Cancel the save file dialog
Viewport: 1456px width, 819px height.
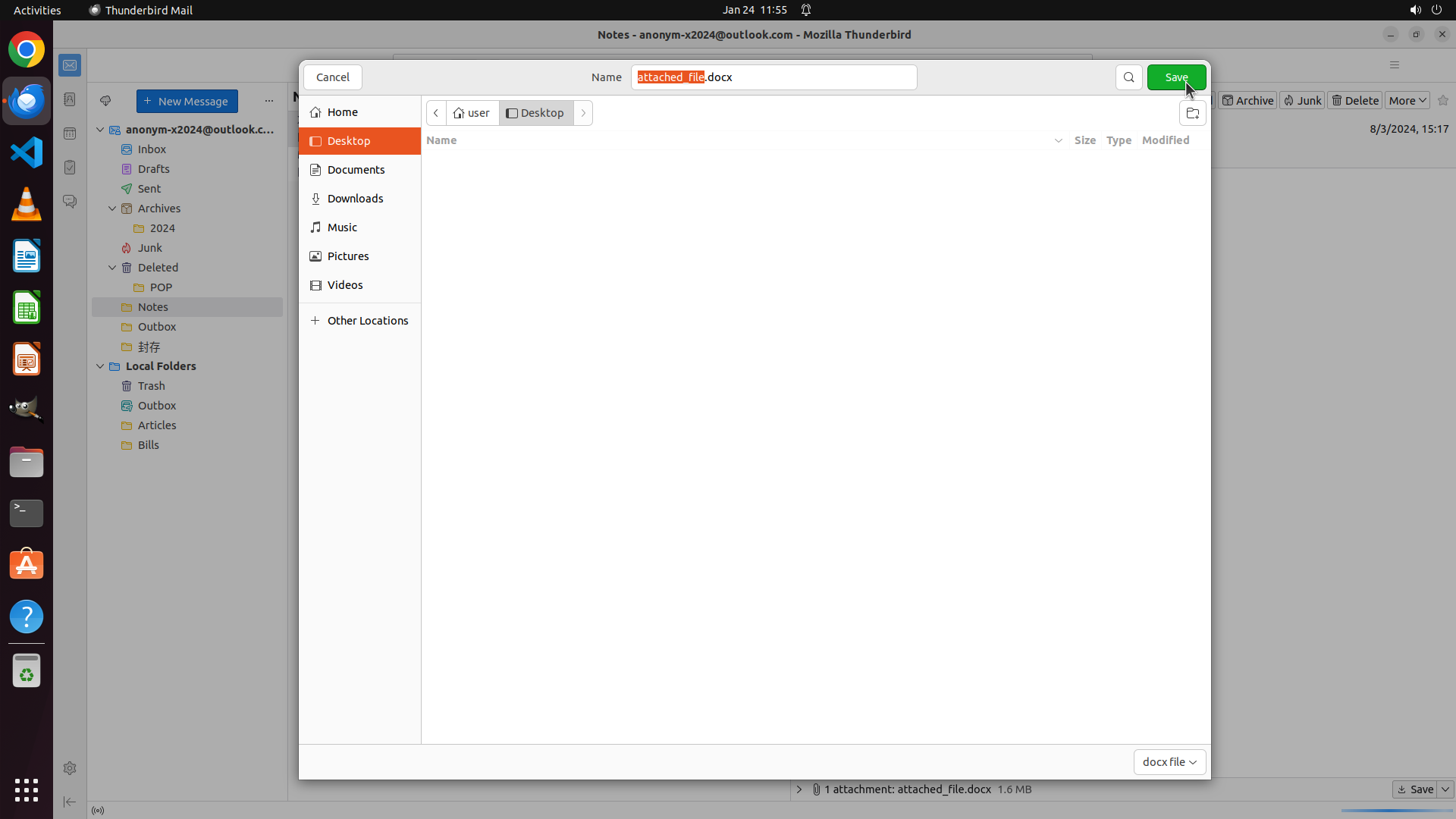[332, 77]
